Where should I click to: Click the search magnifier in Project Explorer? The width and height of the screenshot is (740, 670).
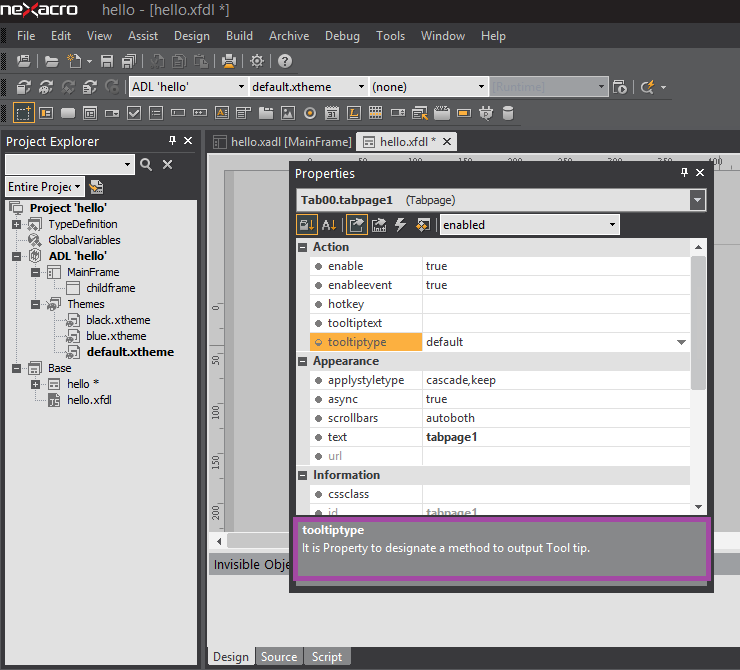click(x=146, y=165)
